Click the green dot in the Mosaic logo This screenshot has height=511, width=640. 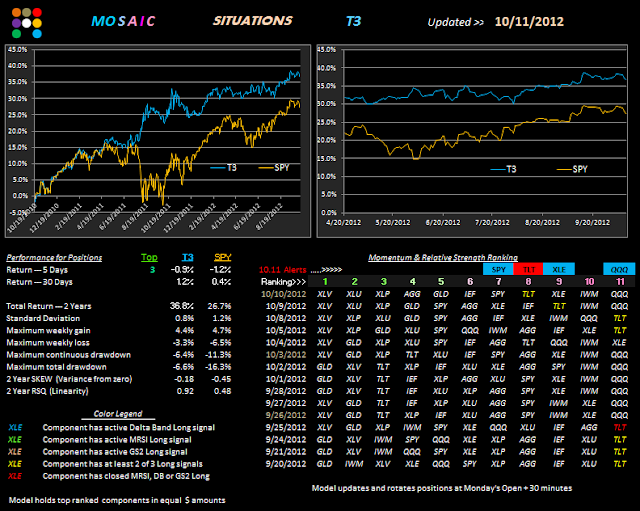tap(16, 33)
